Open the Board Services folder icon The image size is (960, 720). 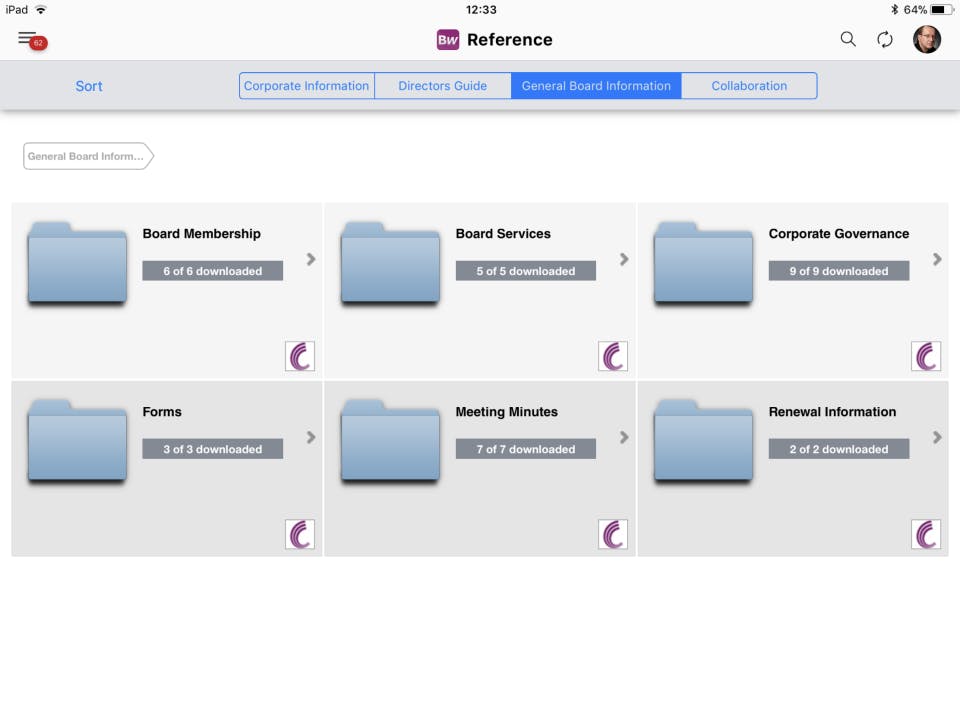tap(391, 263)
